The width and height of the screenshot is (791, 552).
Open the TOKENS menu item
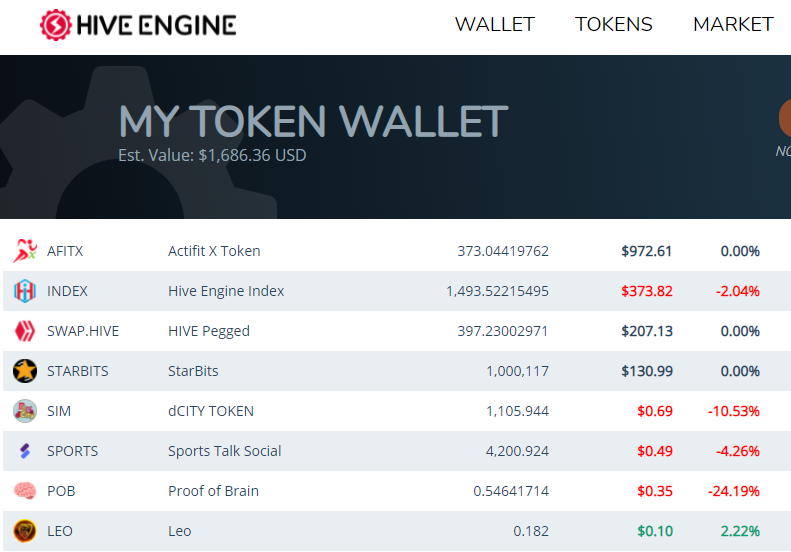pos(614,24)
